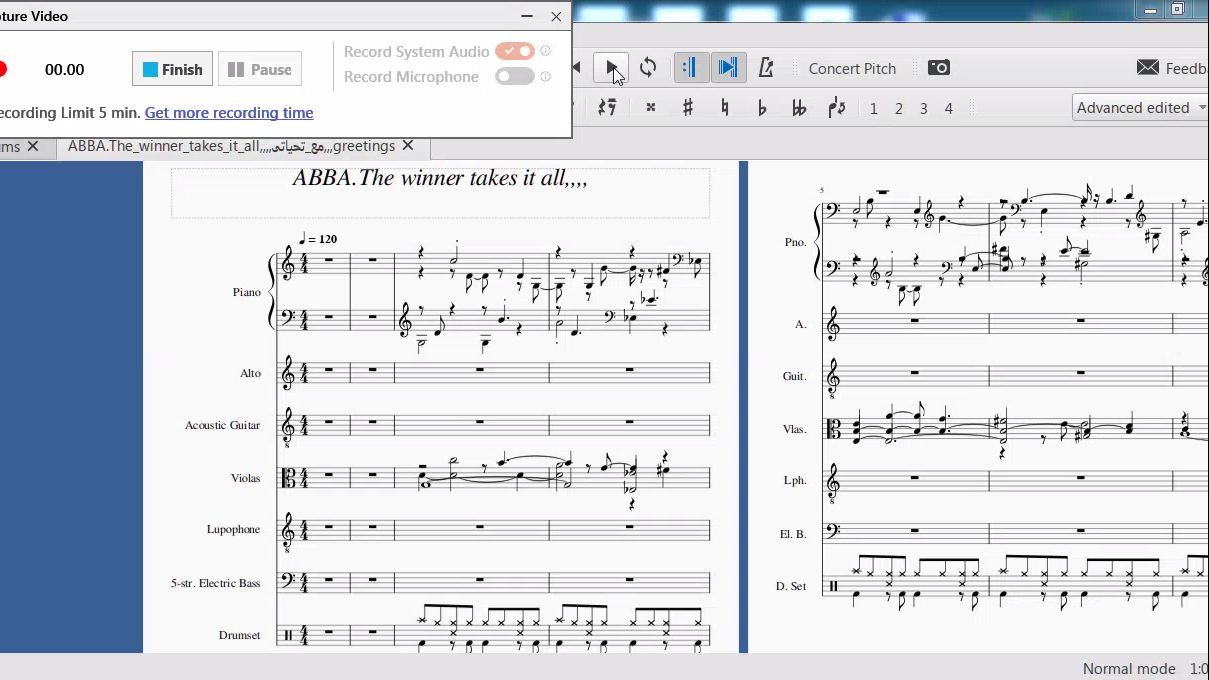Select the Lph. label on second page
Viewport: 1209px width, 680px height.
[795, 480]
